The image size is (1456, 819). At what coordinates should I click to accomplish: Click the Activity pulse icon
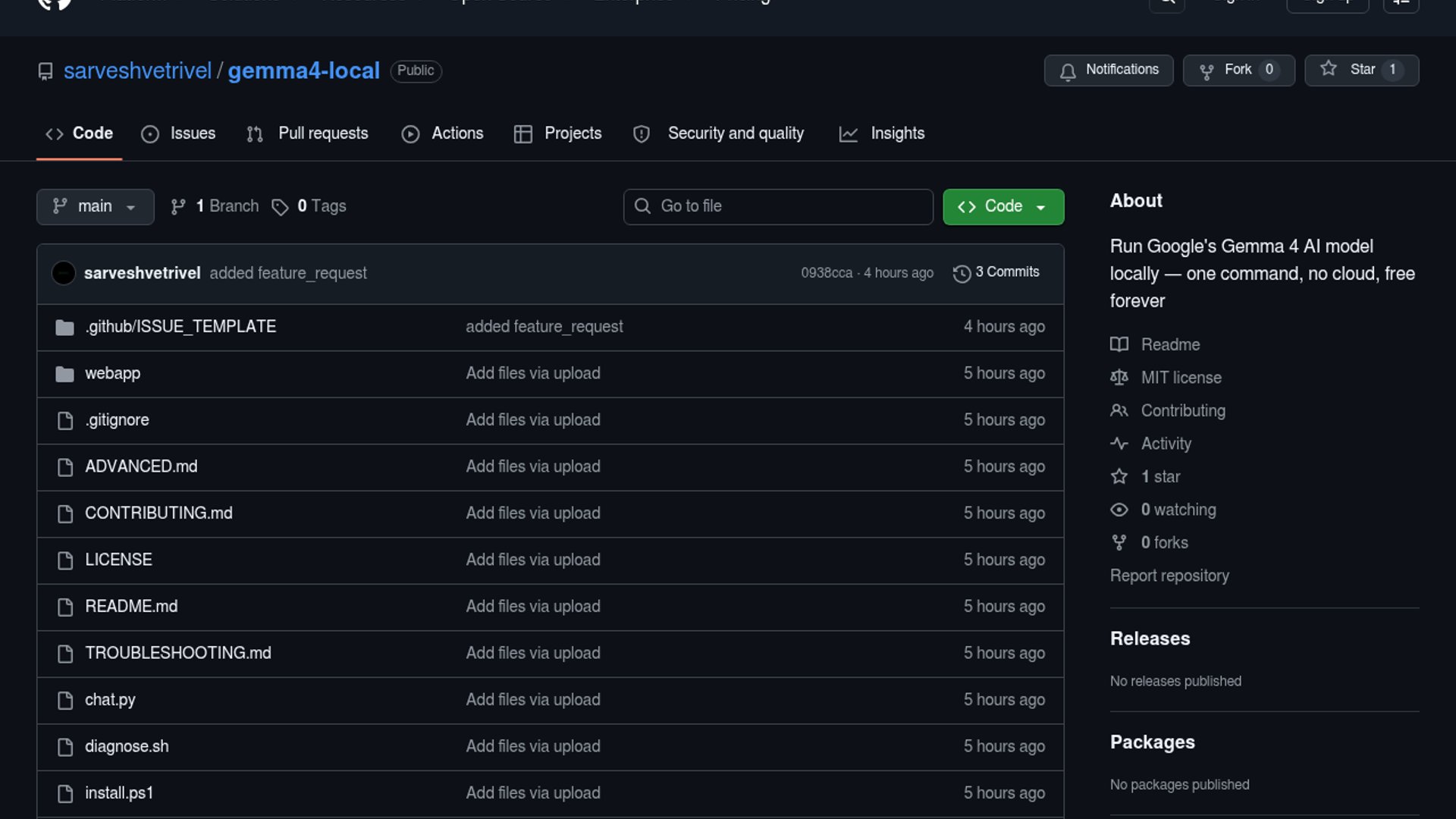[1119, 444]
